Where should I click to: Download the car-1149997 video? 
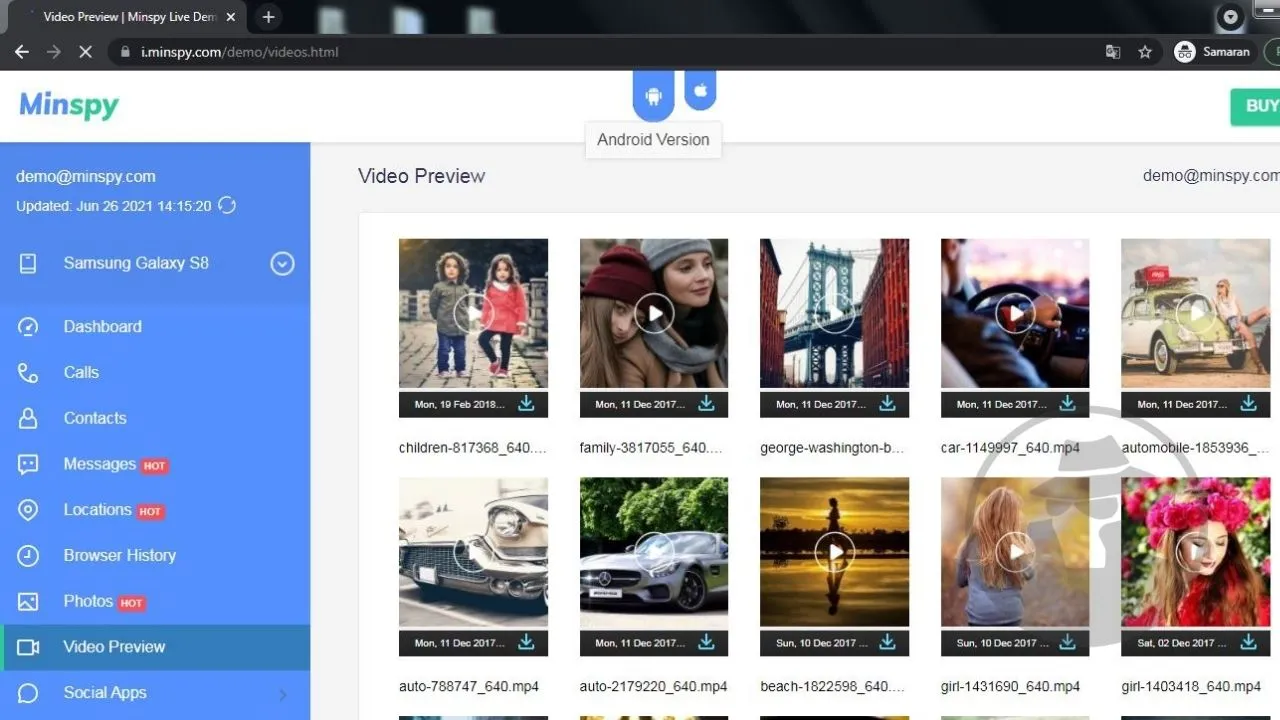click(x=1067, y=404)
